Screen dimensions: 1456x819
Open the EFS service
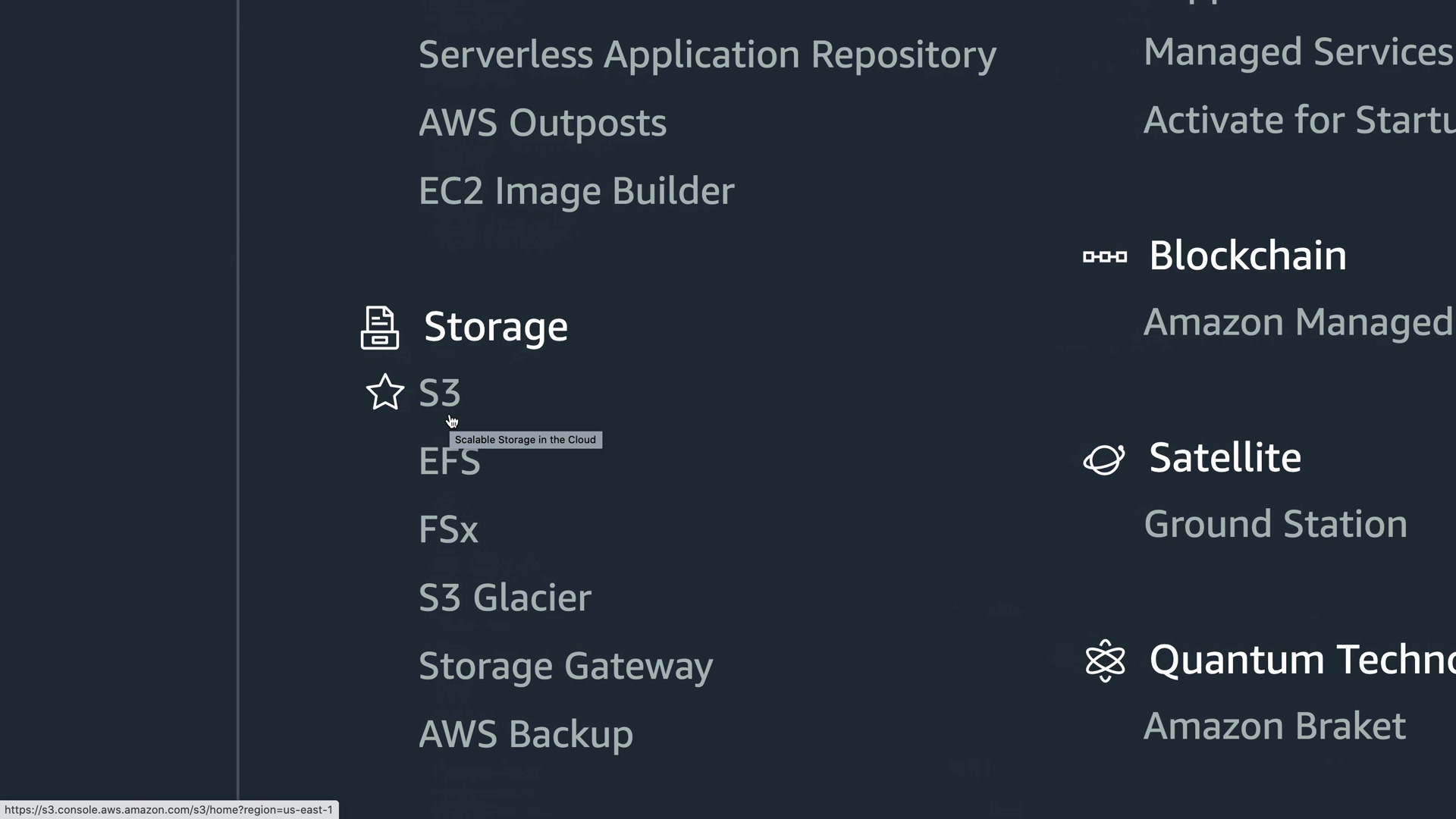(449, 462)
